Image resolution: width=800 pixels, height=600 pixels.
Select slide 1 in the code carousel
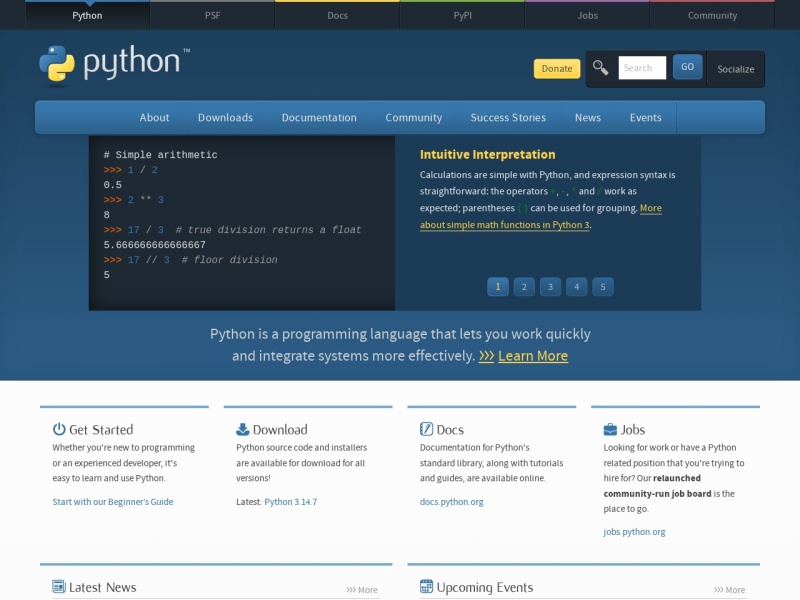498,287
